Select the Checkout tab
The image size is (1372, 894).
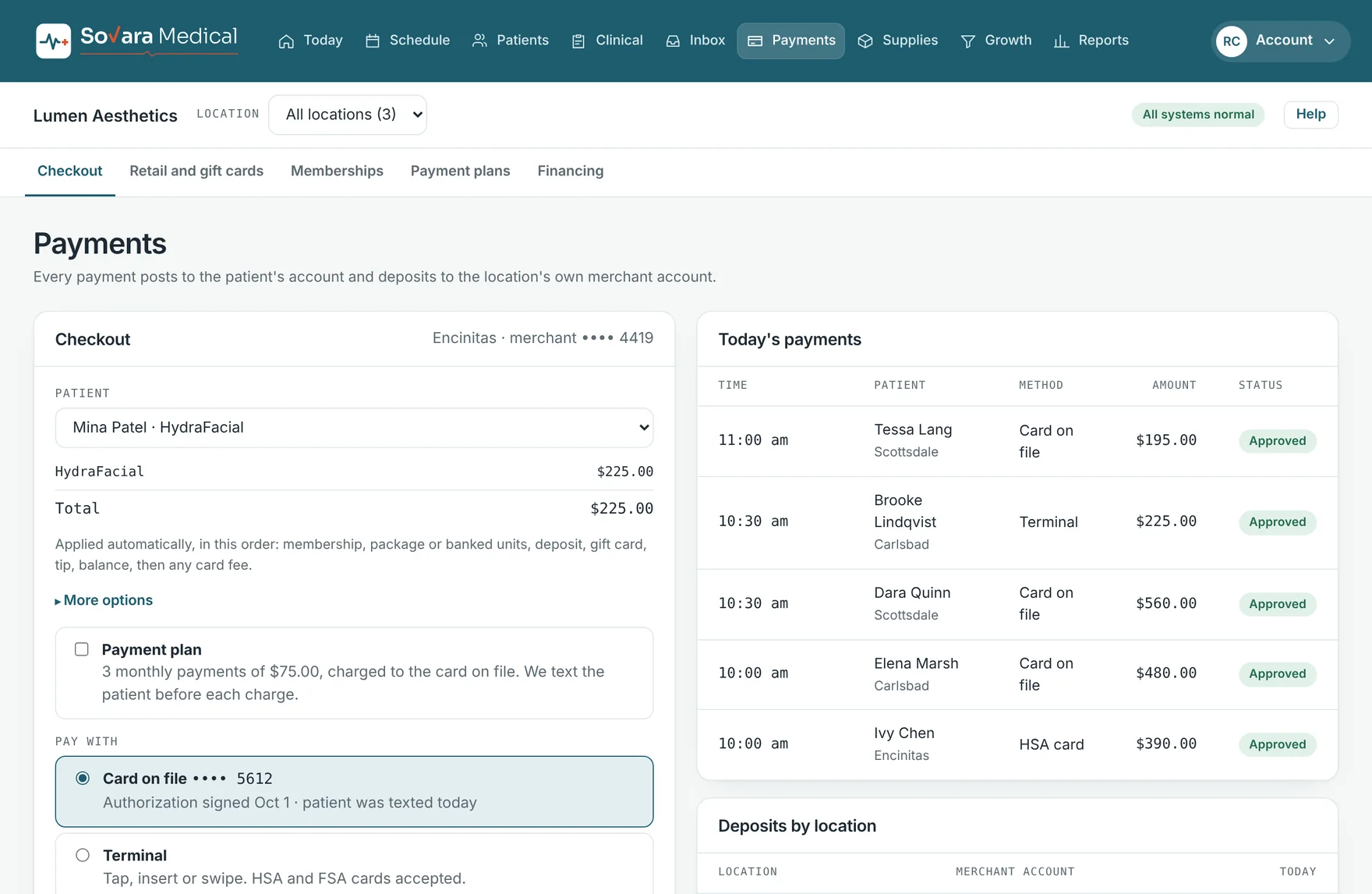[x=70, y=171]
